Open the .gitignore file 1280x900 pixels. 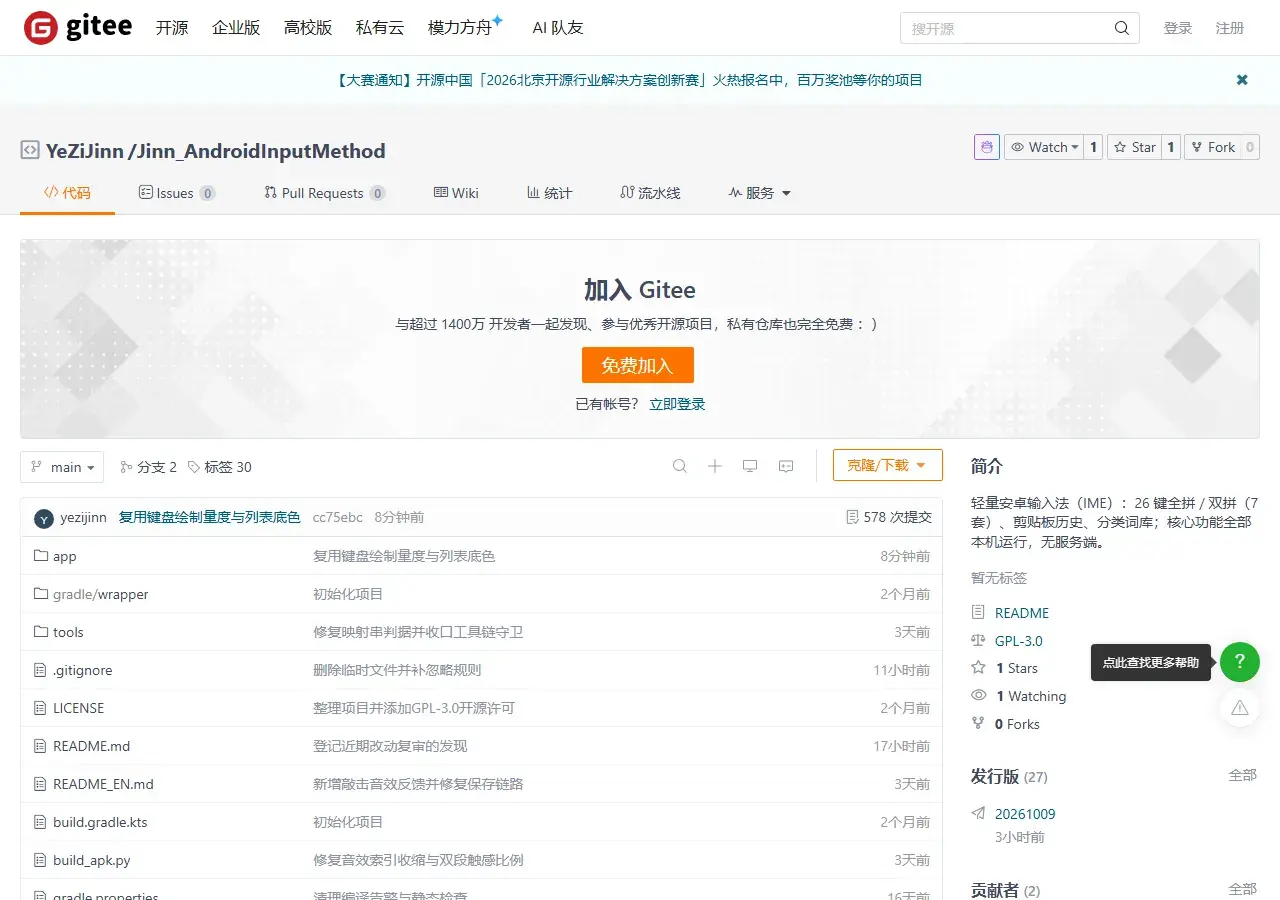[x=82, y=670]
